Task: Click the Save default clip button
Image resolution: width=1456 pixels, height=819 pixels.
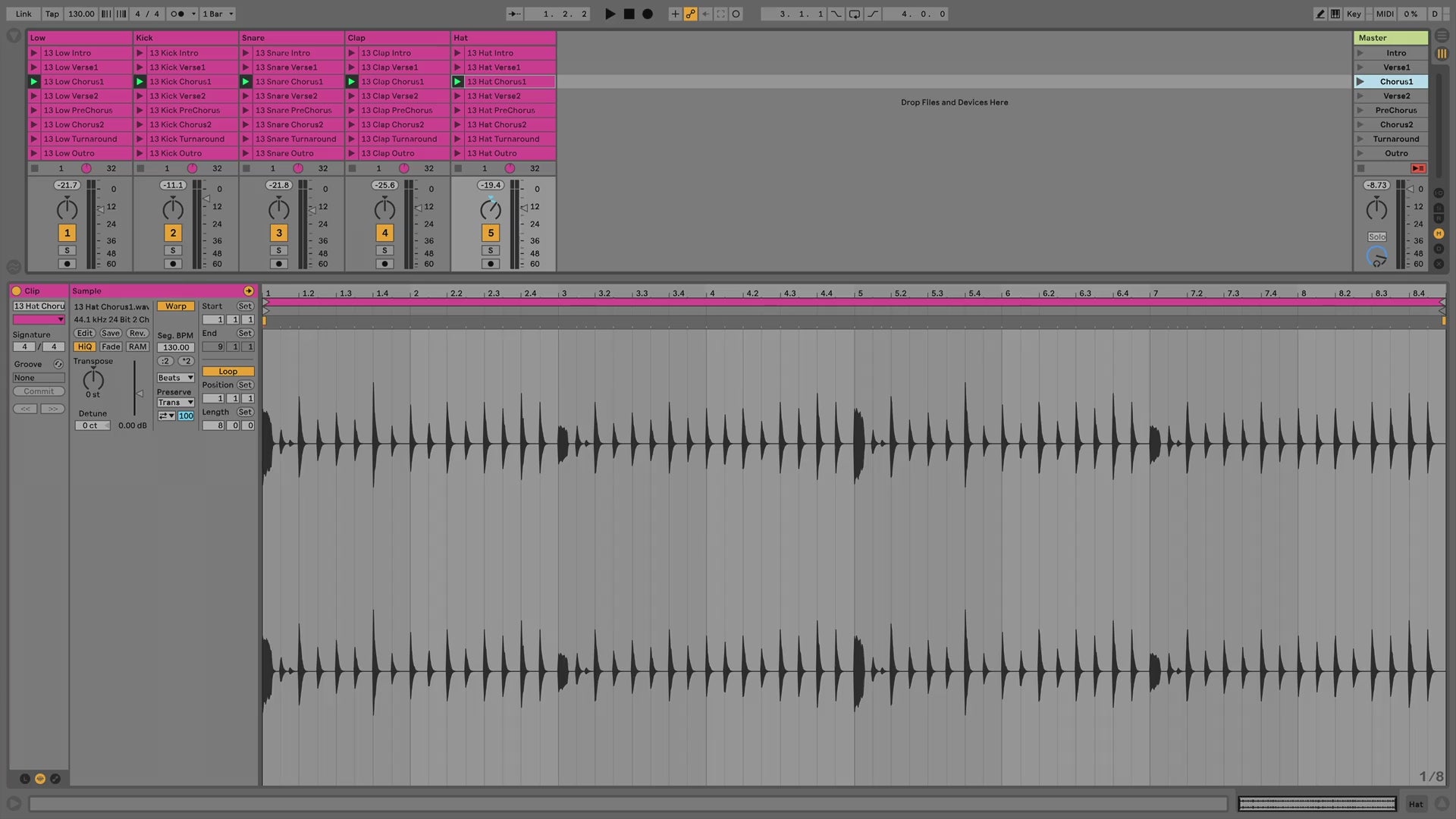Action: [111, 334]
